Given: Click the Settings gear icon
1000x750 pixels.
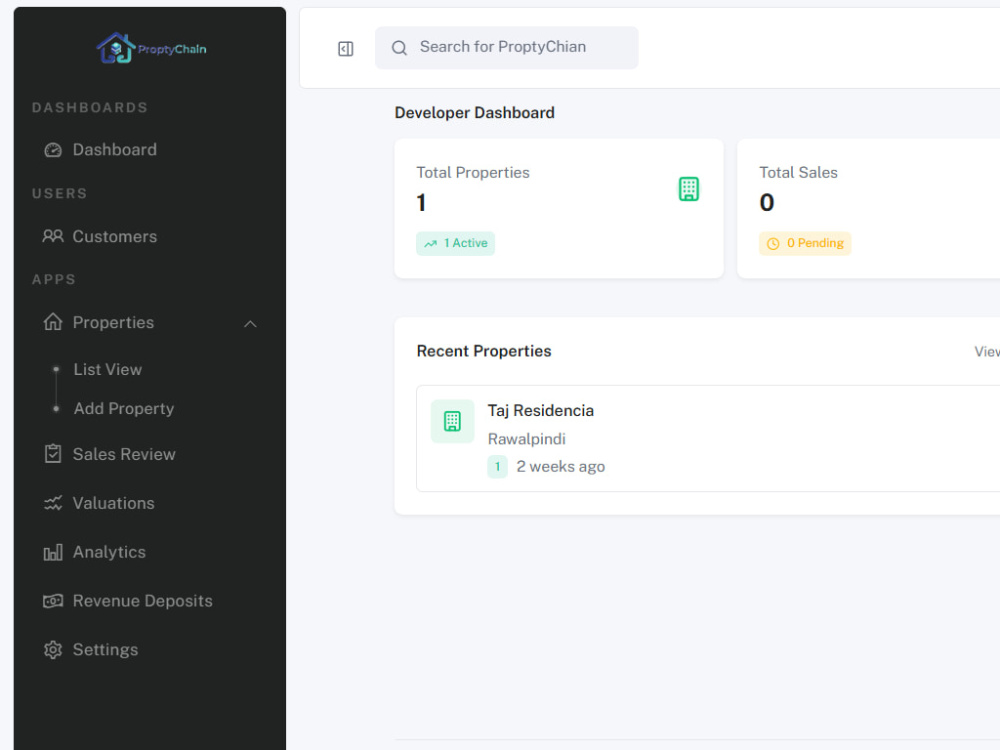Looking at the screenshot, I should click(x=53, y=650).
